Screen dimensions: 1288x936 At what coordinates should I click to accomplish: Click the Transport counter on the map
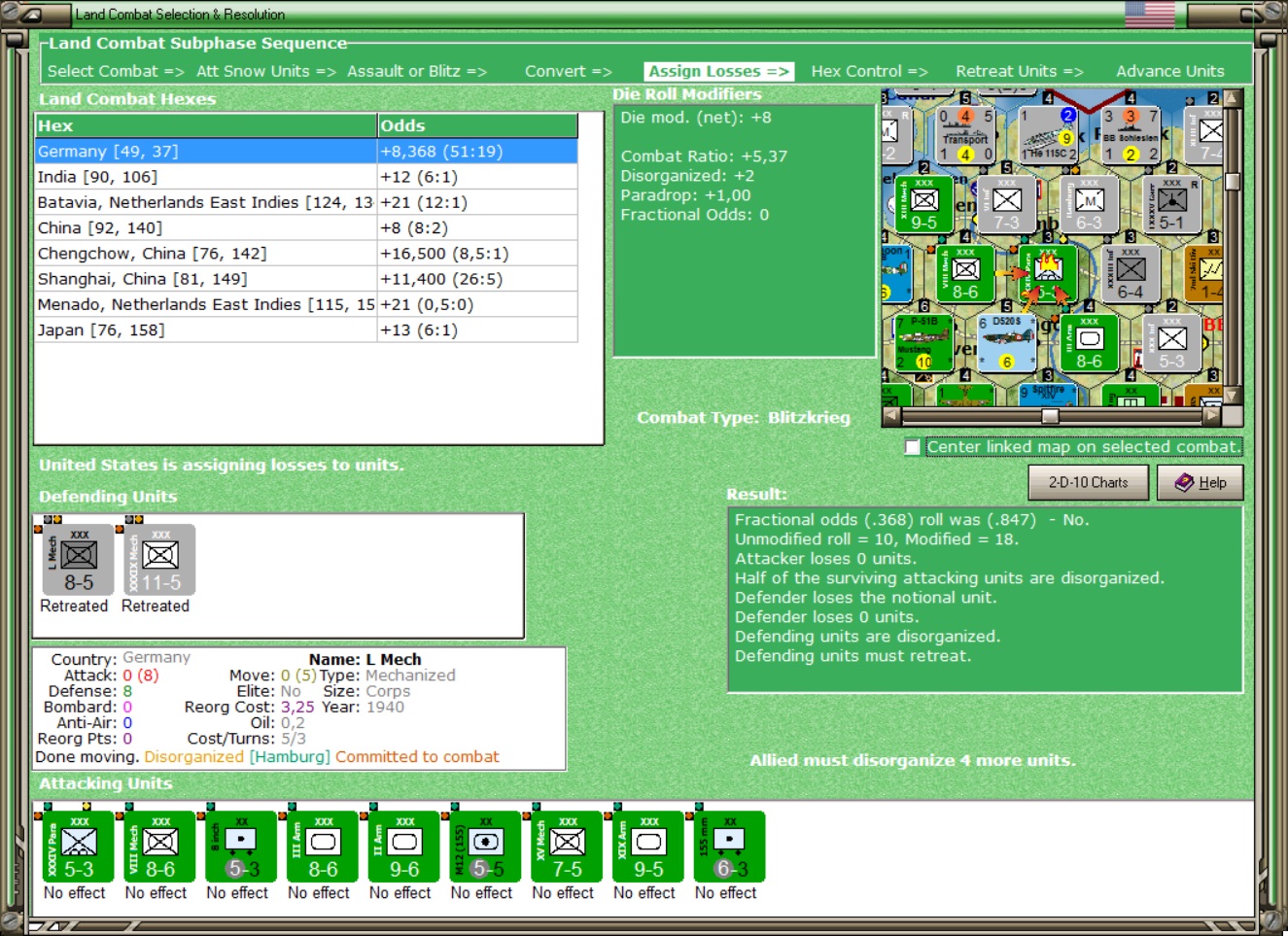pos(965,134)
